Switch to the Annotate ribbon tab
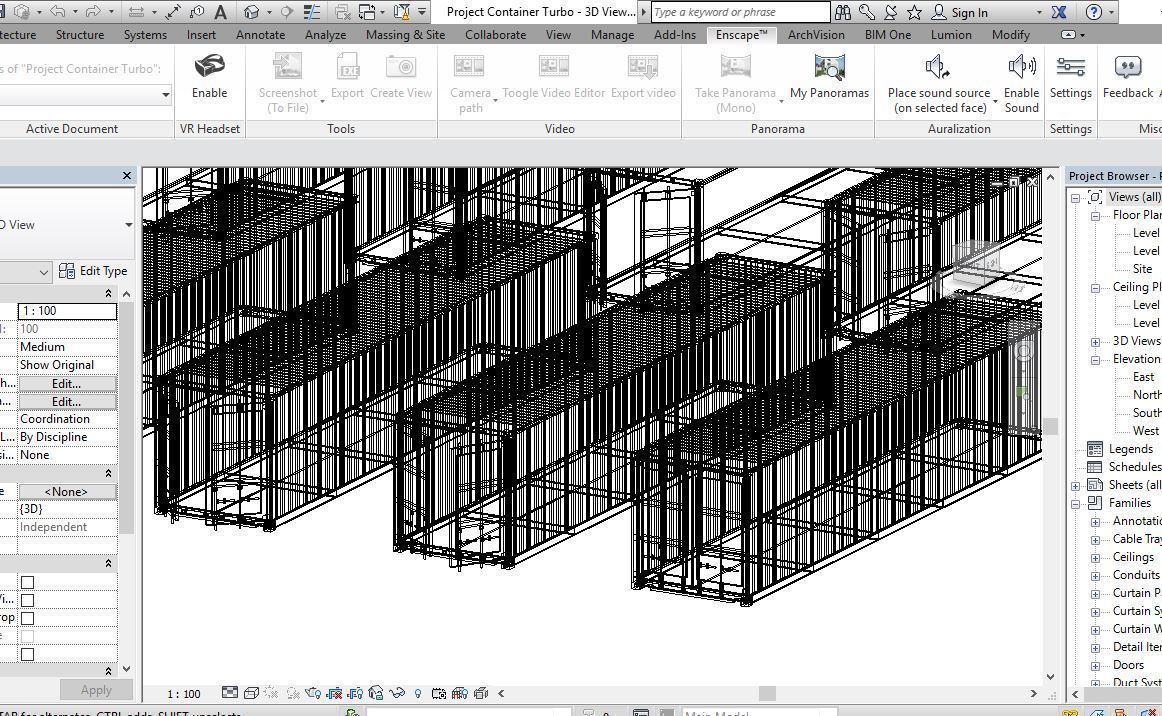Viewport: 1162px width, 716px height. 260,34
